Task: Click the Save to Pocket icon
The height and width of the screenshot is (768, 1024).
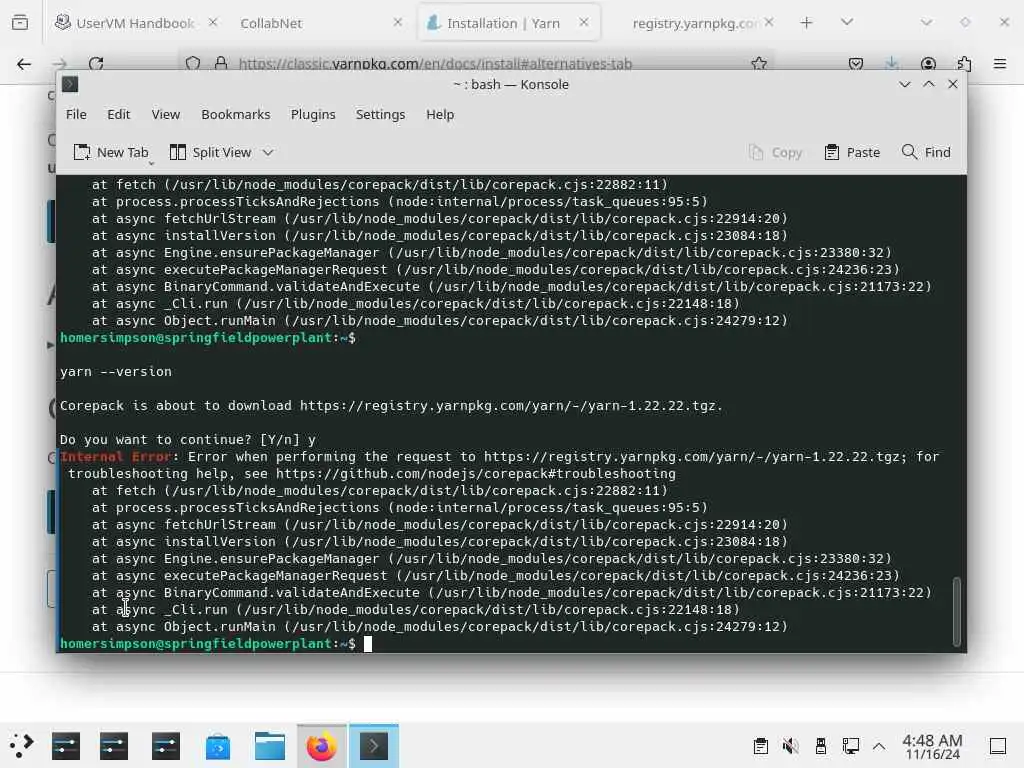Action: point(856,63)
